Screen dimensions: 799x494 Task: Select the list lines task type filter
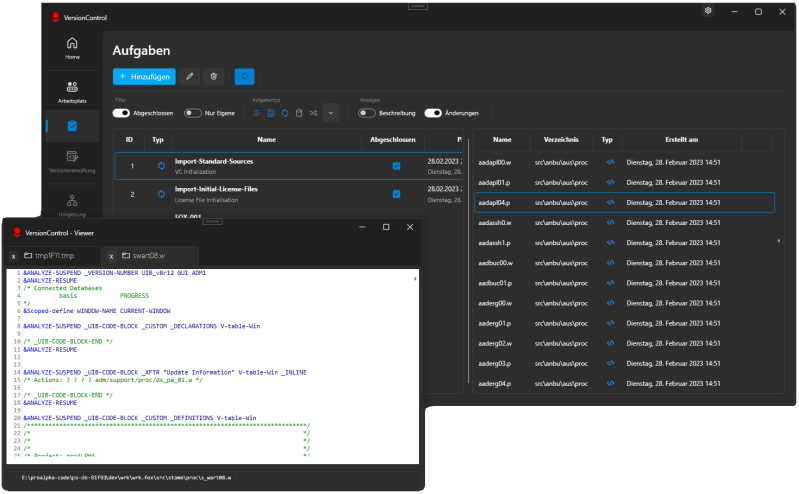tap(256, 113)
